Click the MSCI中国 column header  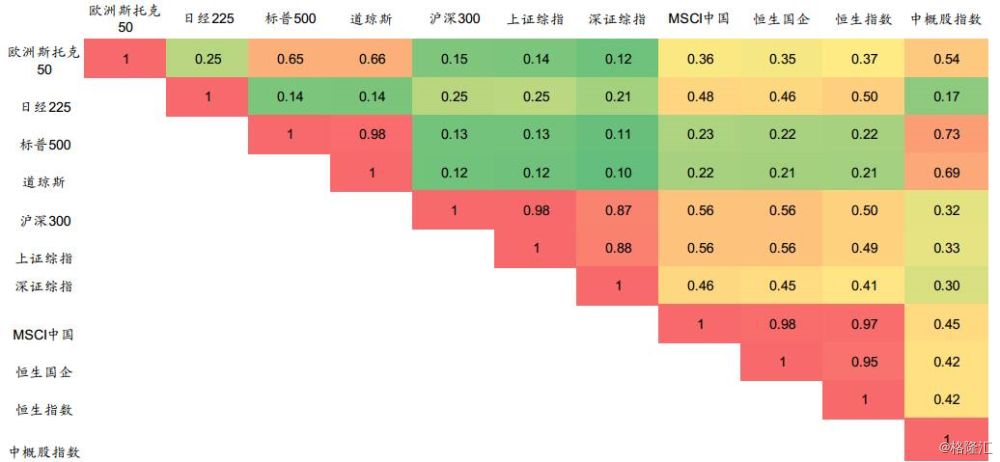[x=701, y=19]
